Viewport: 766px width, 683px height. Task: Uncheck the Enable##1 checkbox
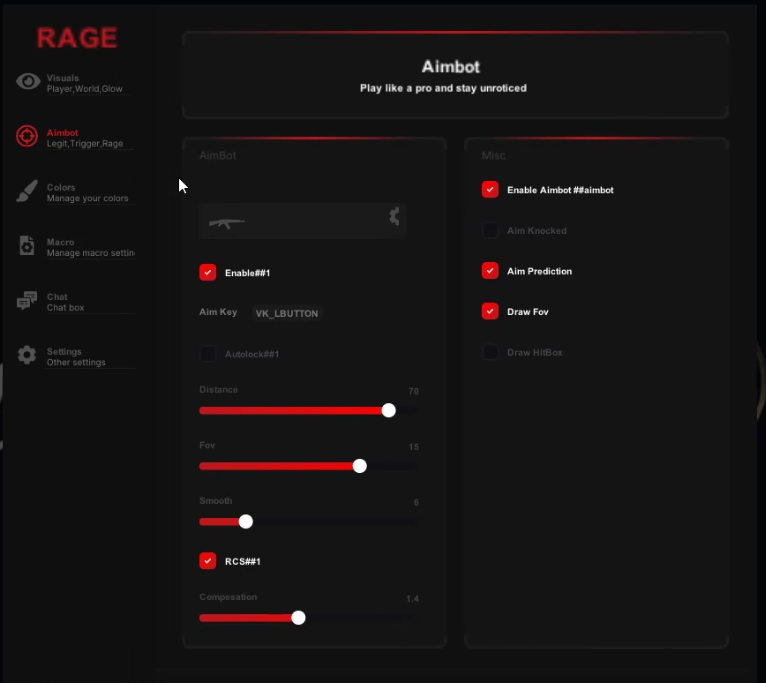[208, 272]
